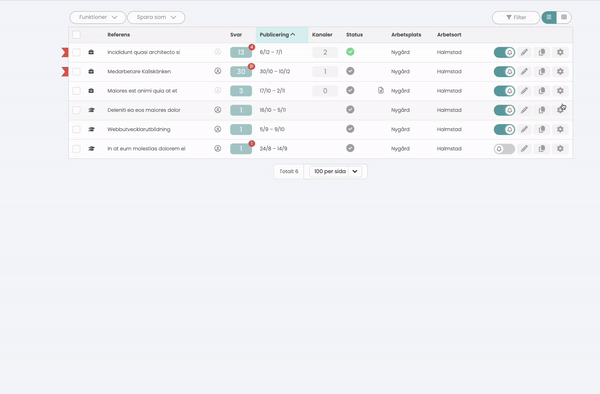This screenshot has height=394, width=600.
Task: Switch off notification toggle for Deleniti ea eos
Action: pyautogui.click(x=504, y=110)
